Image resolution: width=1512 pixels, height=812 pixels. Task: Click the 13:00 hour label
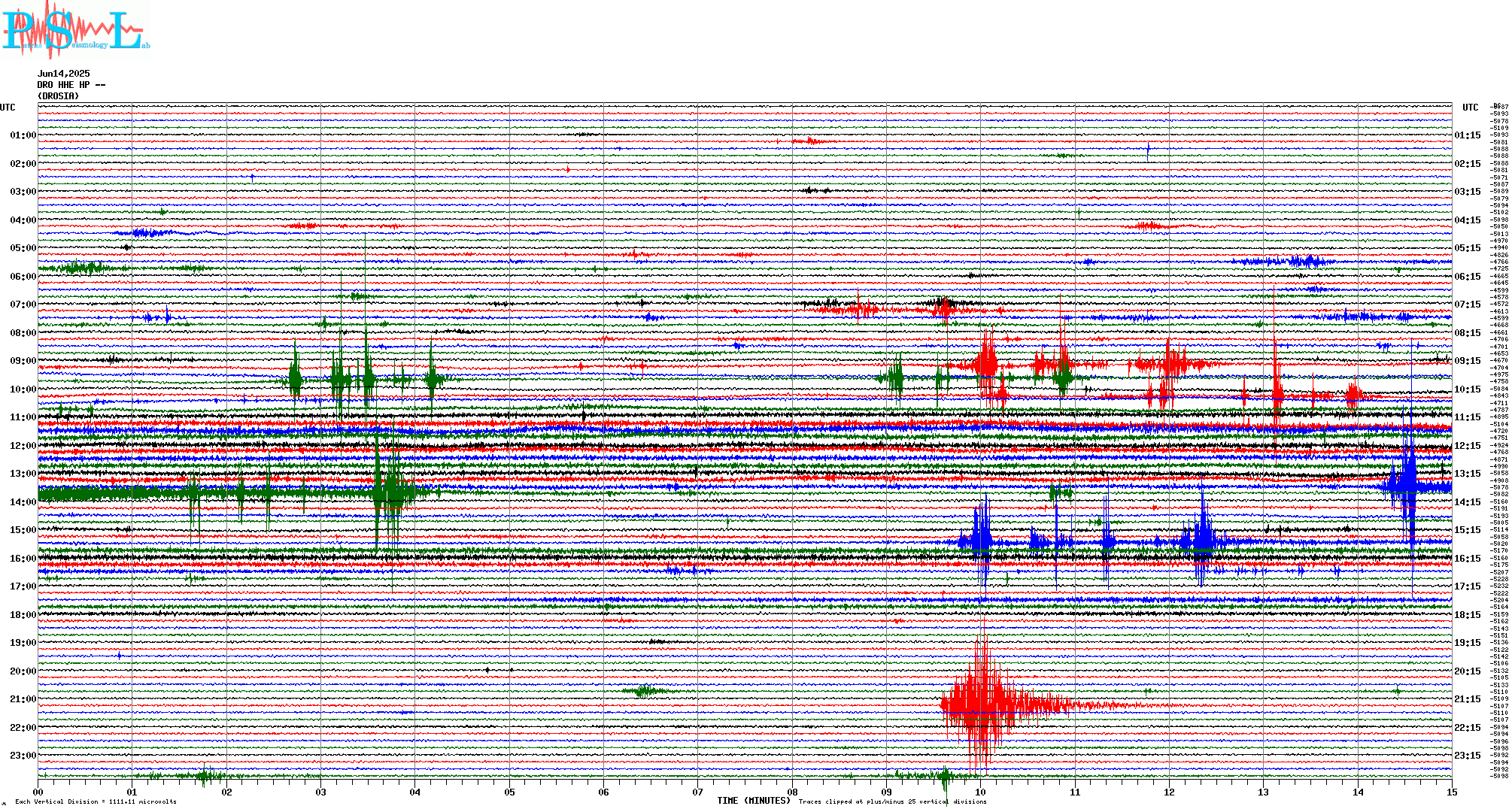click(23, 474)
